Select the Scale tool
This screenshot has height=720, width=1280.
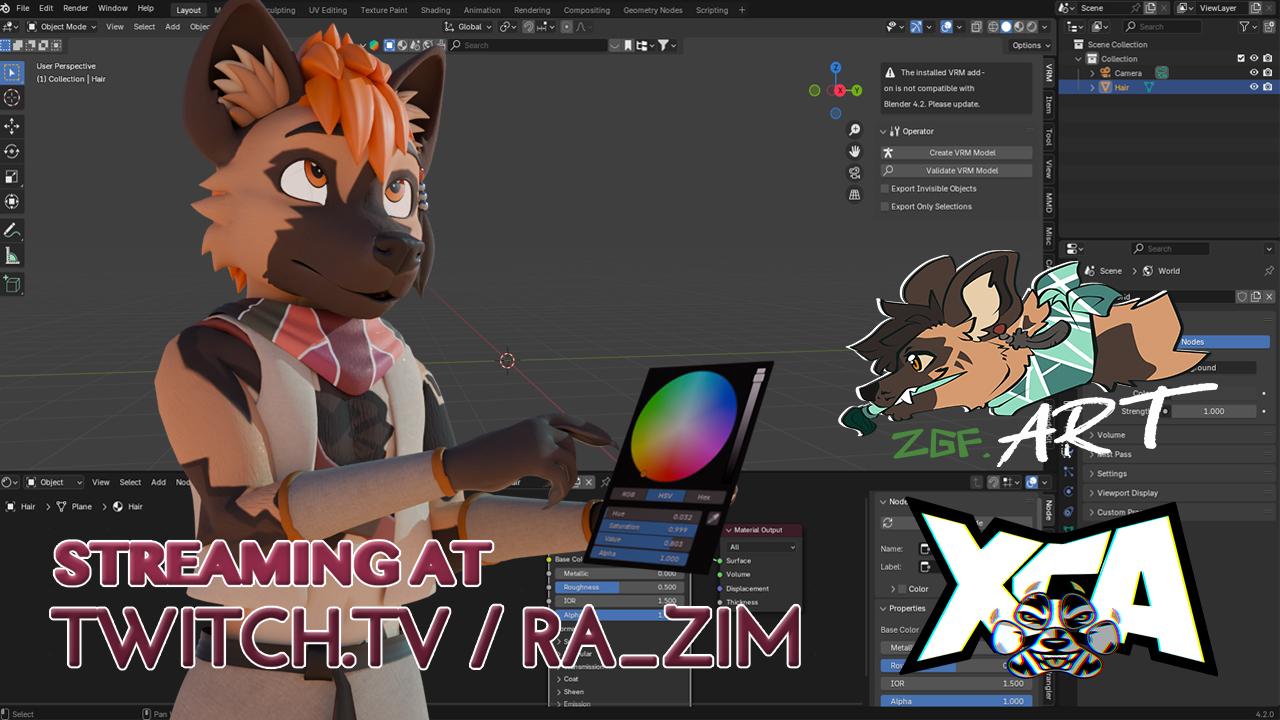pyautogui.click(x=12, y=176)
